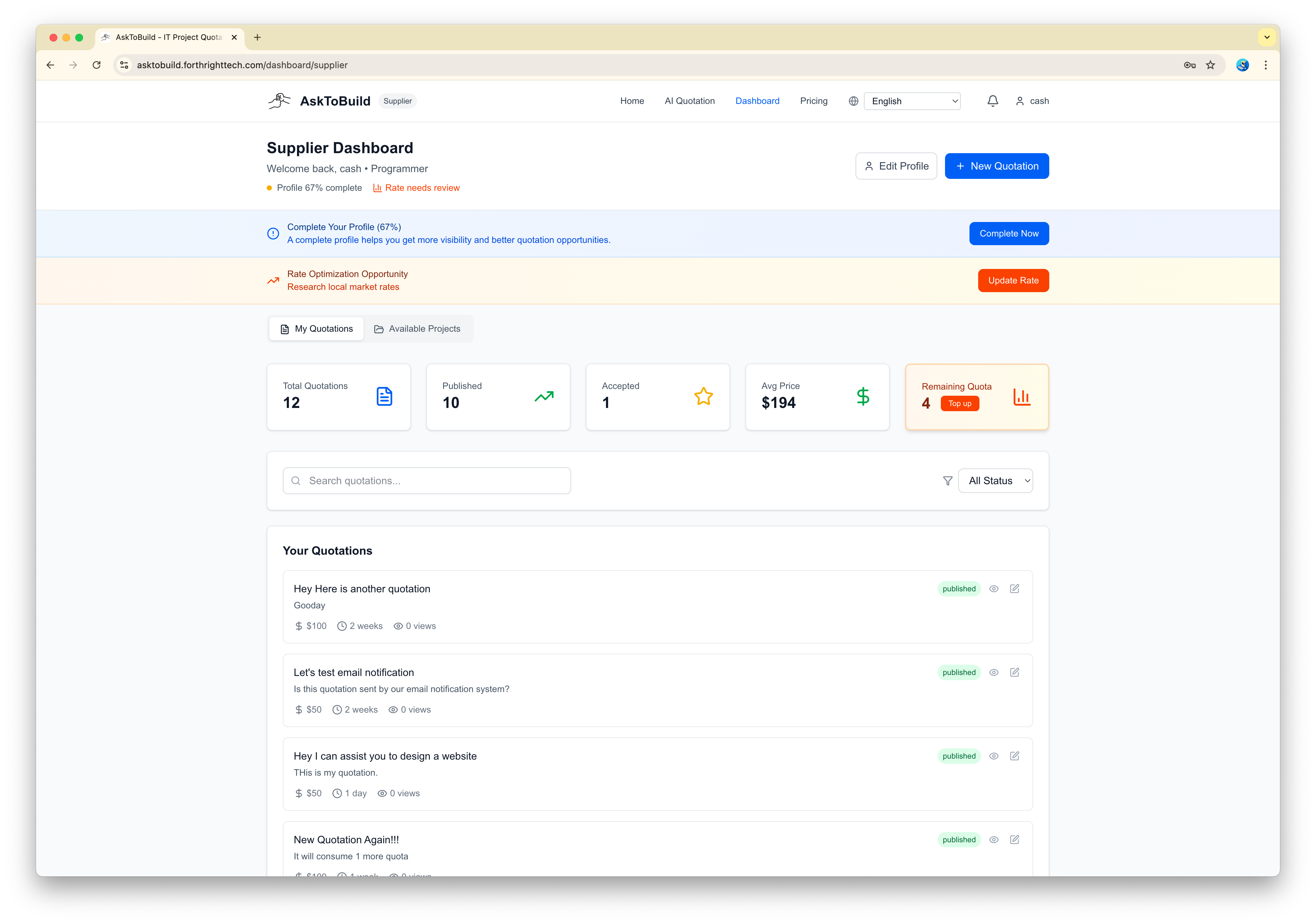Go back in browser history
Image resolution: width=1316 pixels, height=924 pixels.
coord(51,65)
